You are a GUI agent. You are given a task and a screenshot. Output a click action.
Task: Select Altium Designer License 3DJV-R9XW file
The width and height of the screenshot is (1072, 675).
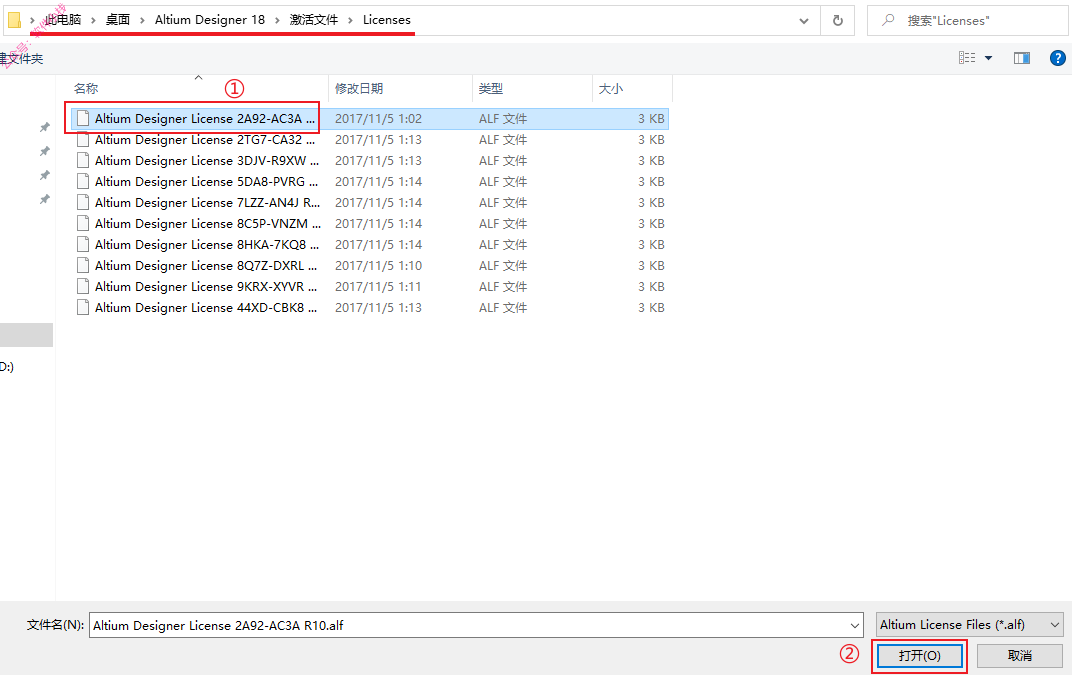coord(370,161)
